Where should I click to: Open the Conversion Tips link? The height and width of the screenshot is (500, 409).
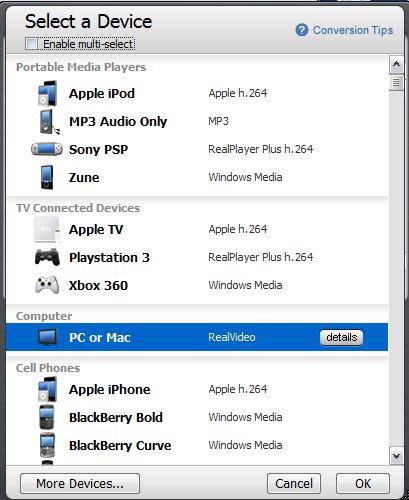click(x=353, y=30)
